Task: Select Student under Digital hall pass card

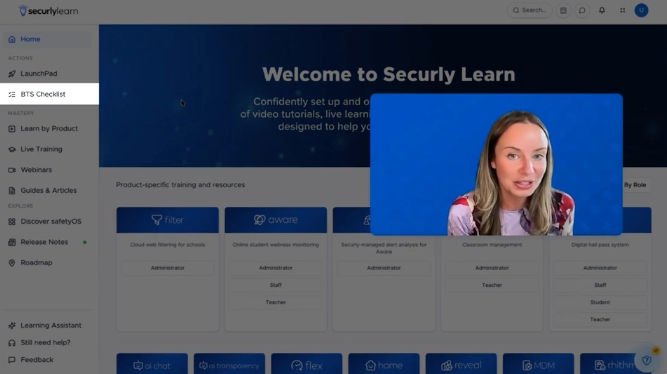Action: [600, 302]
